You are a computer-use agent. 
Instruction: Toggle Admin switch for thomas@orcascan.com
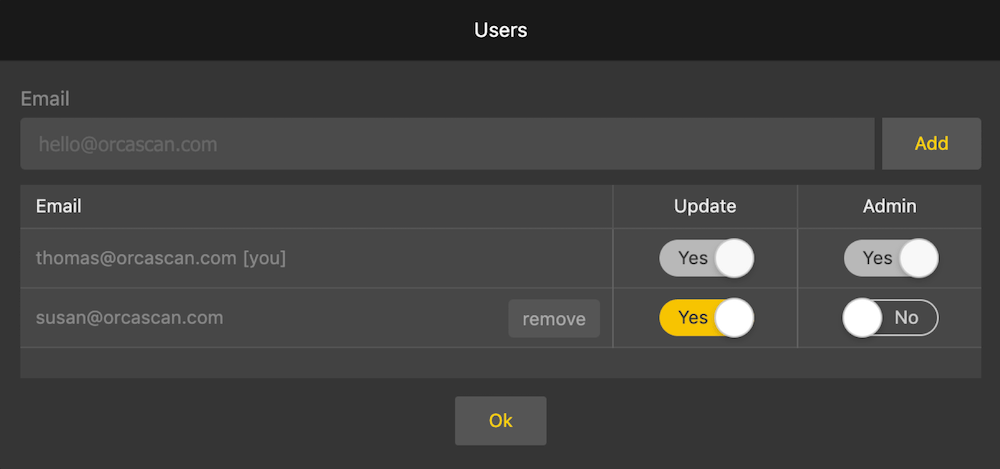tap(890, 258)
